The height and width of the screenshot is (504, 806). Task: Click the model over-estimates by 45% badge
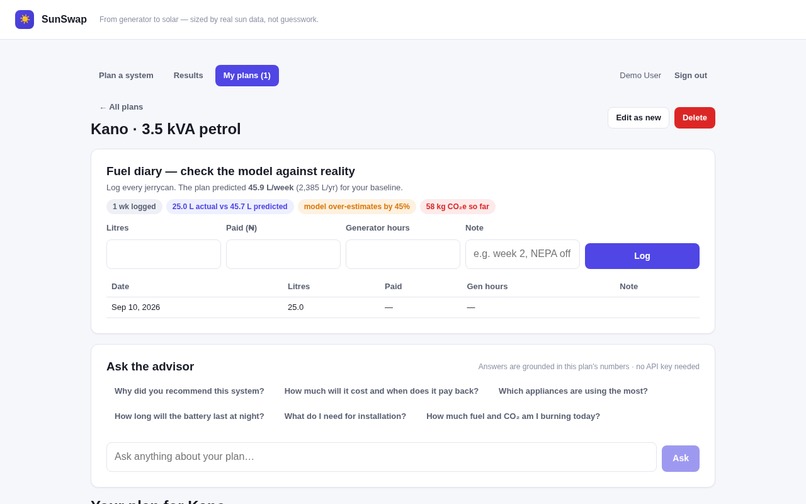click(x=357, y=207)
